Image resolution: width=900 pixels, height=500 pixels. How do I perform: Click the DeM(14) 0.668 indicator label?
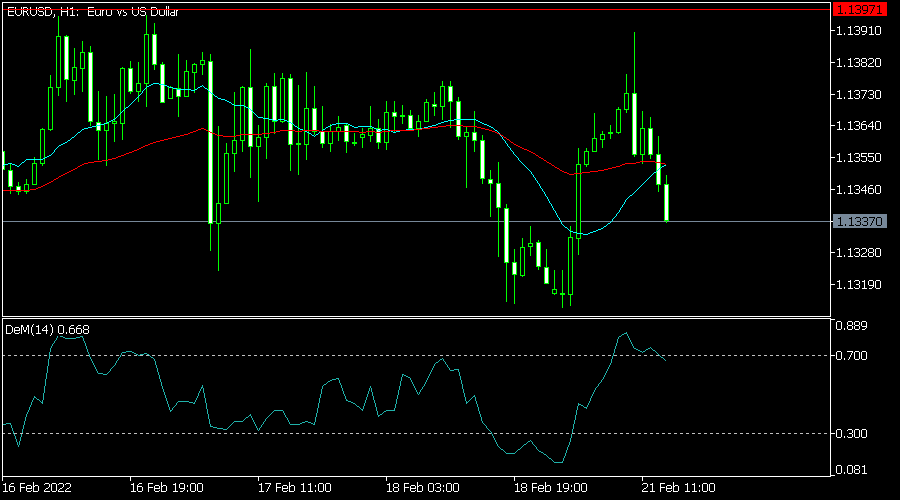pyautogui.click(x=47, y=330)
